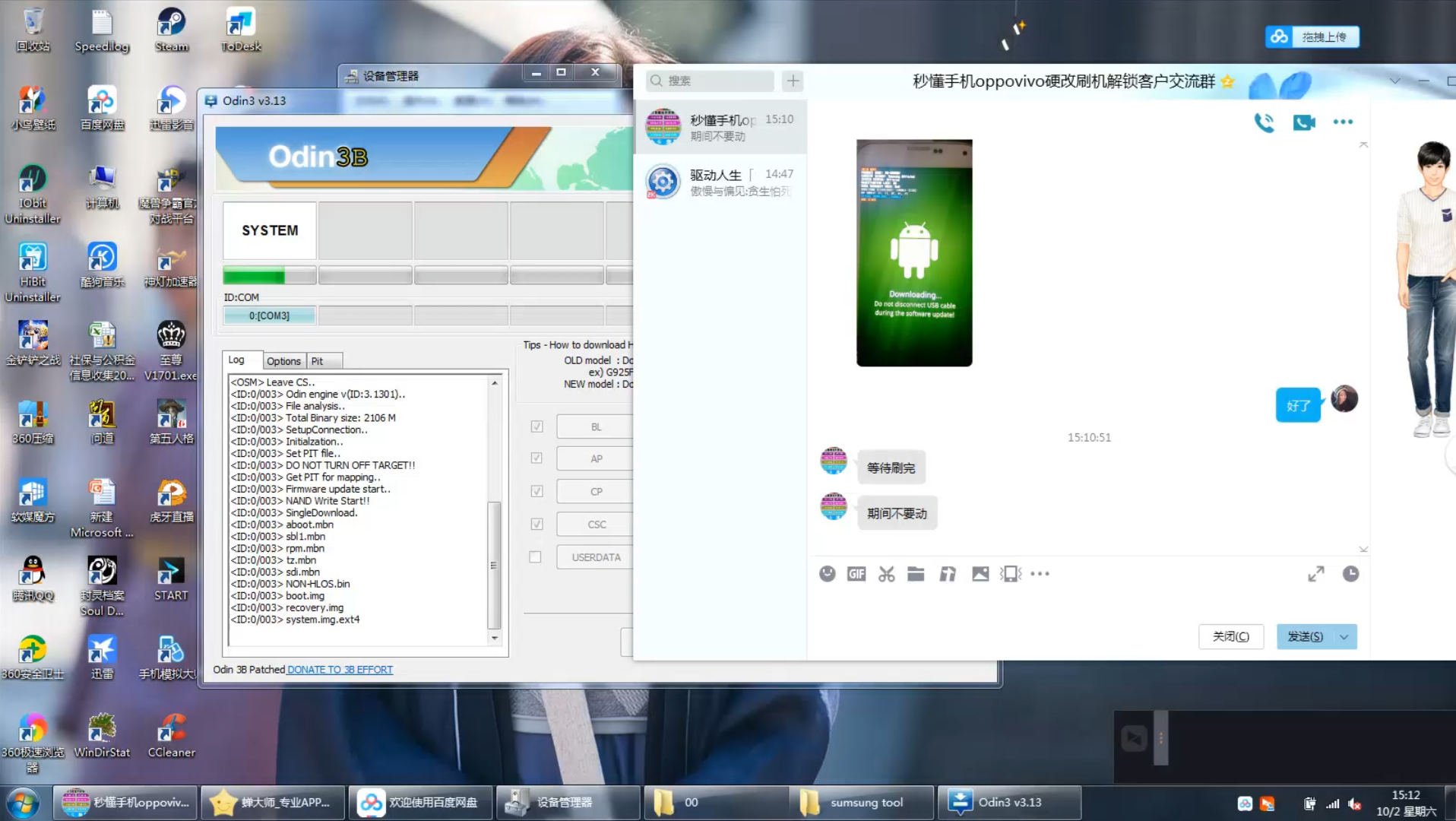Image resolution: width=1456 pixels, height=821 pixels.
Task: Click the send picture icon
Action: click(980, 574)
